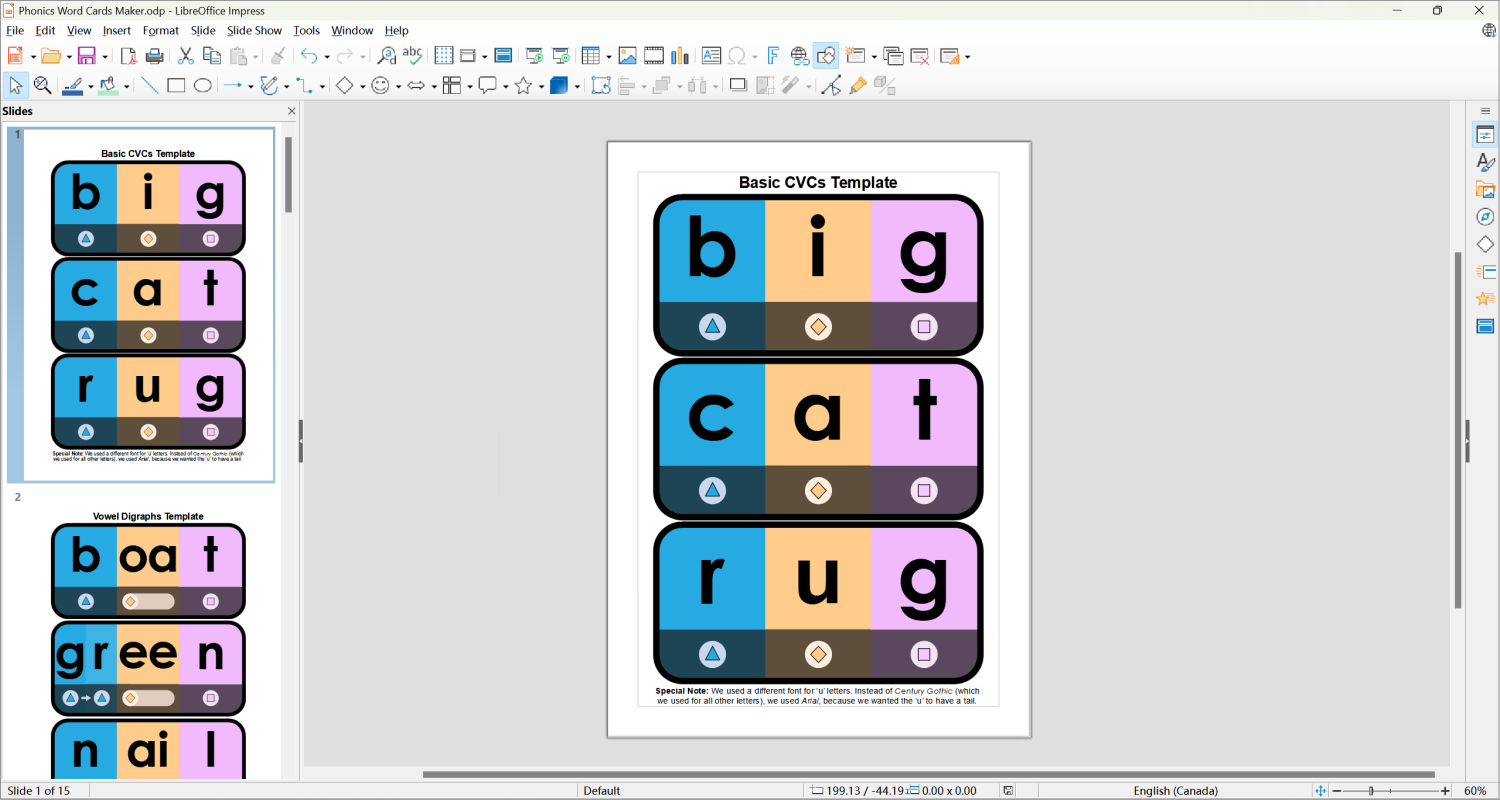Click the 60% zoom level

click(1475, 791)
